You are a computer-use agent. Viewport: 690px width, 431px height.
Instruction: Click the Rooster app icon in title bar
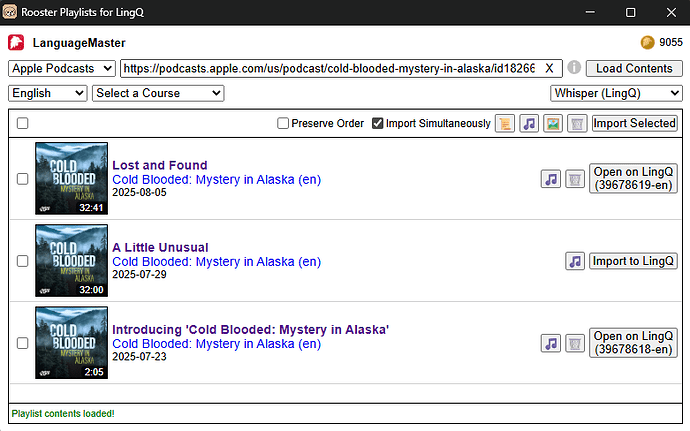tap(10, 12)
